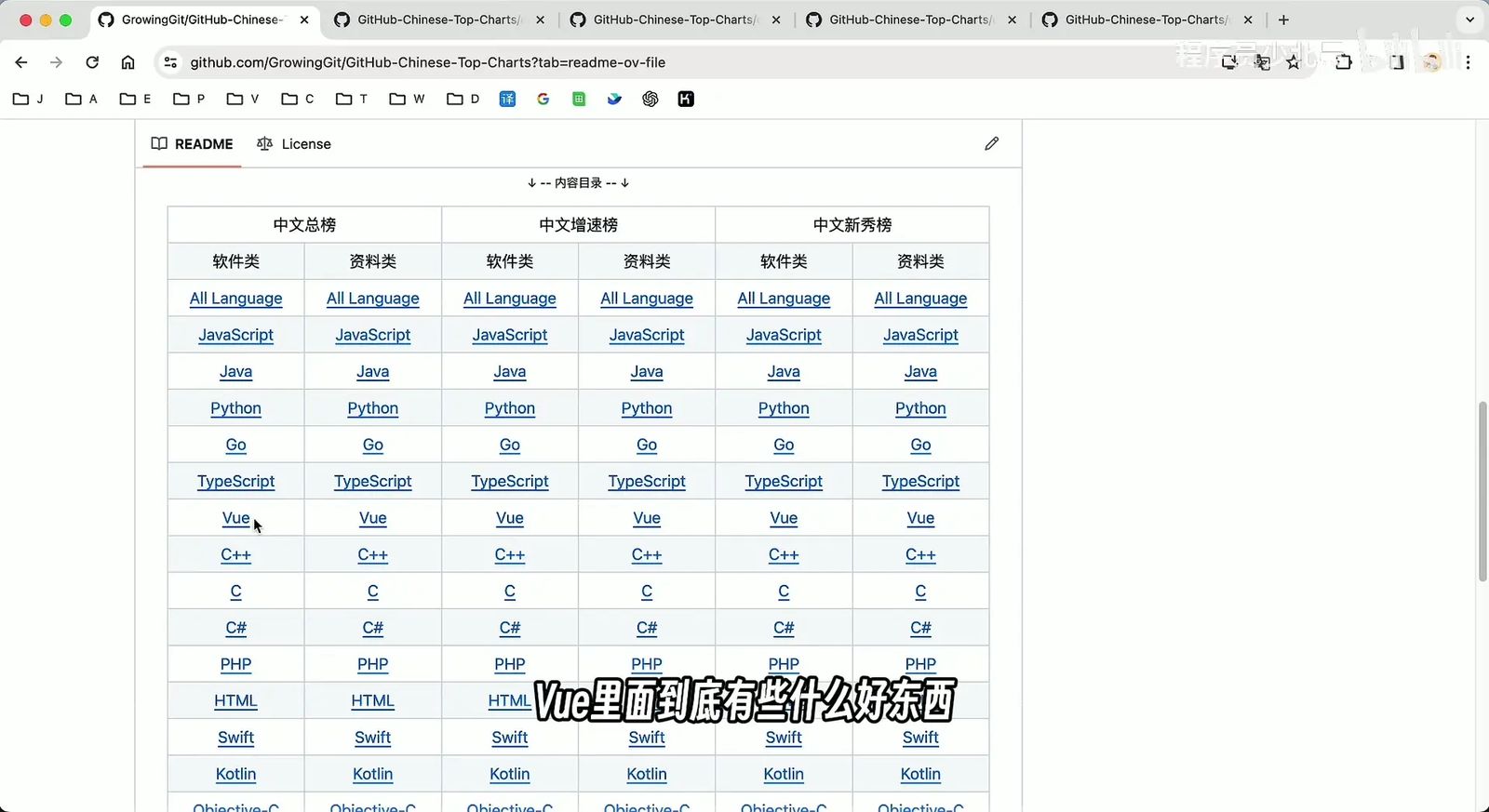Viewport: 1489px width, 812px height.
Task: Open the black K bookmark icon
Action: 686,99
